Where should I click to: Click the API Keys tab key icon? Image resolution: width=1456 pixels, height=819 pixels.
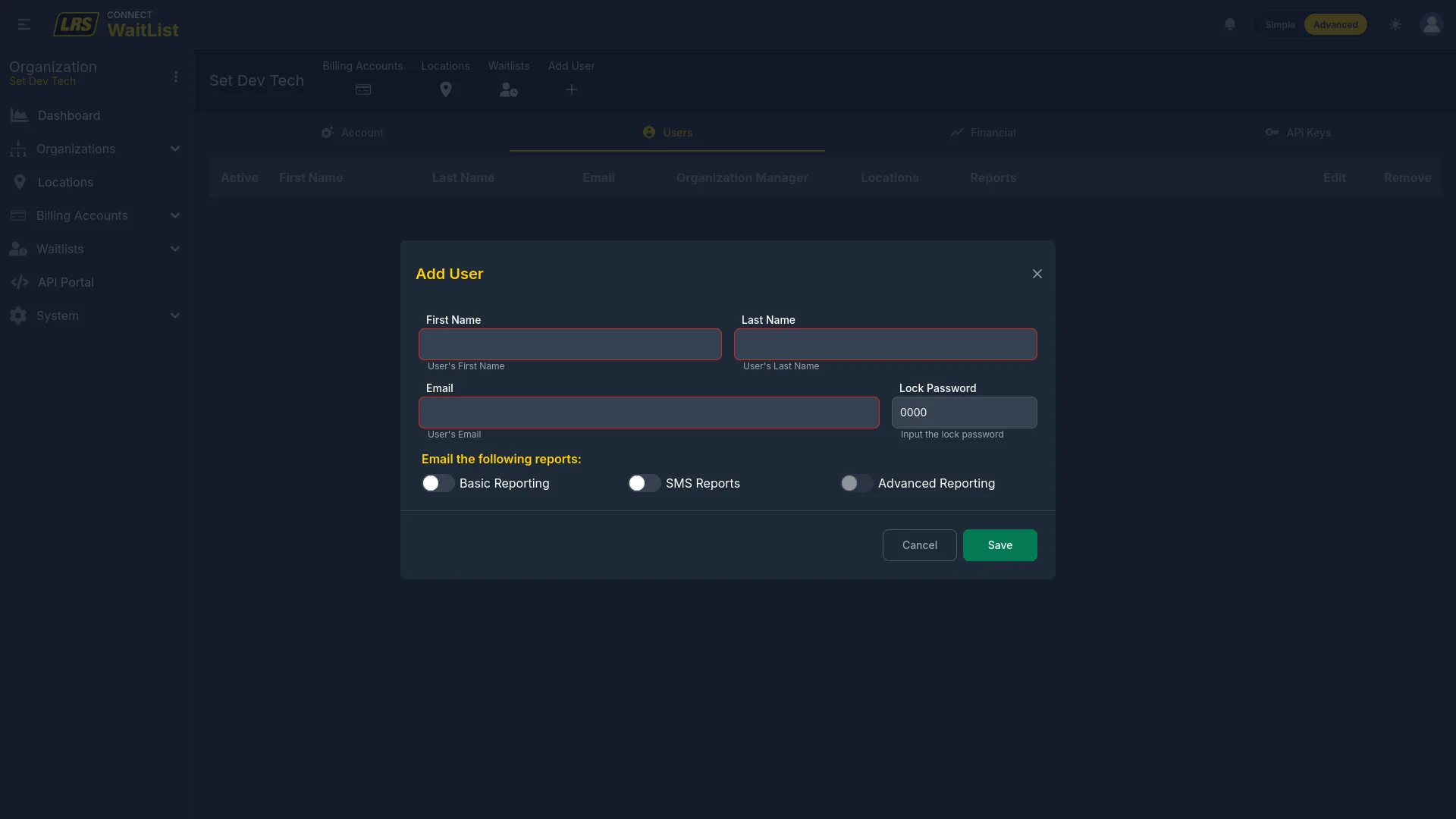coord(1272,132)
